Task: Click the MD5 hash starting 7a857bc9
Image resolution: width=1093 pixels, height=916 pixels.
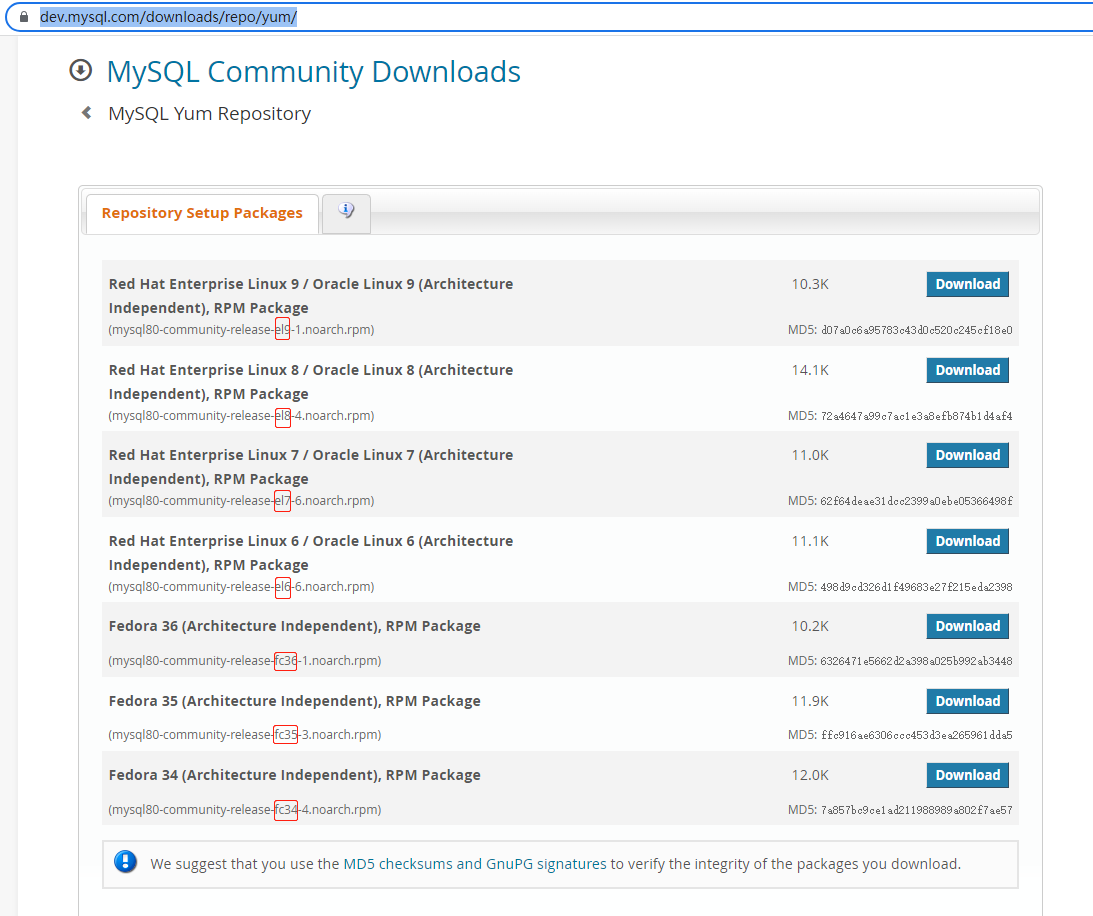Action: (x=917, y=809)
